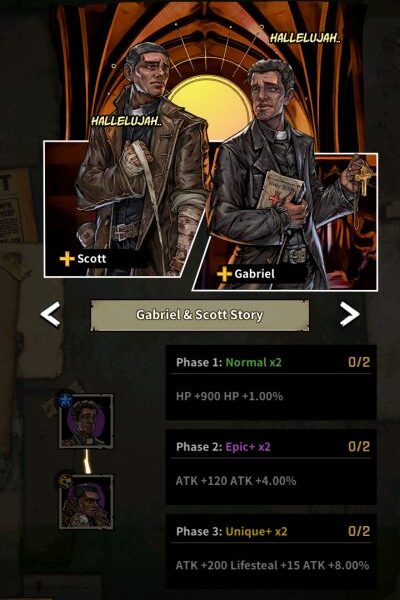Go to next story with right arrow
This screenshot has height=600, width=400.
click(349, 314)
